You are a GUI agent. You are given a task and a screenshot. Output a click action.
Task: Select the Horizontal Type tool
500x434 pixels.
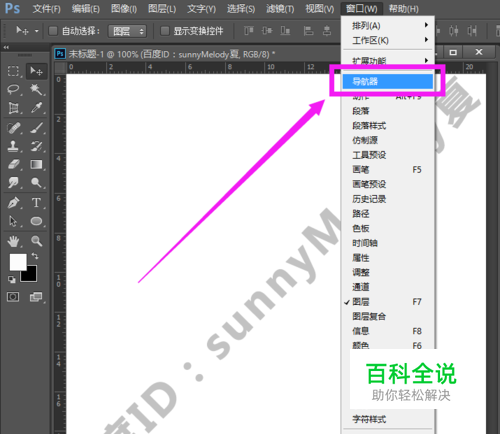(36, 203)
